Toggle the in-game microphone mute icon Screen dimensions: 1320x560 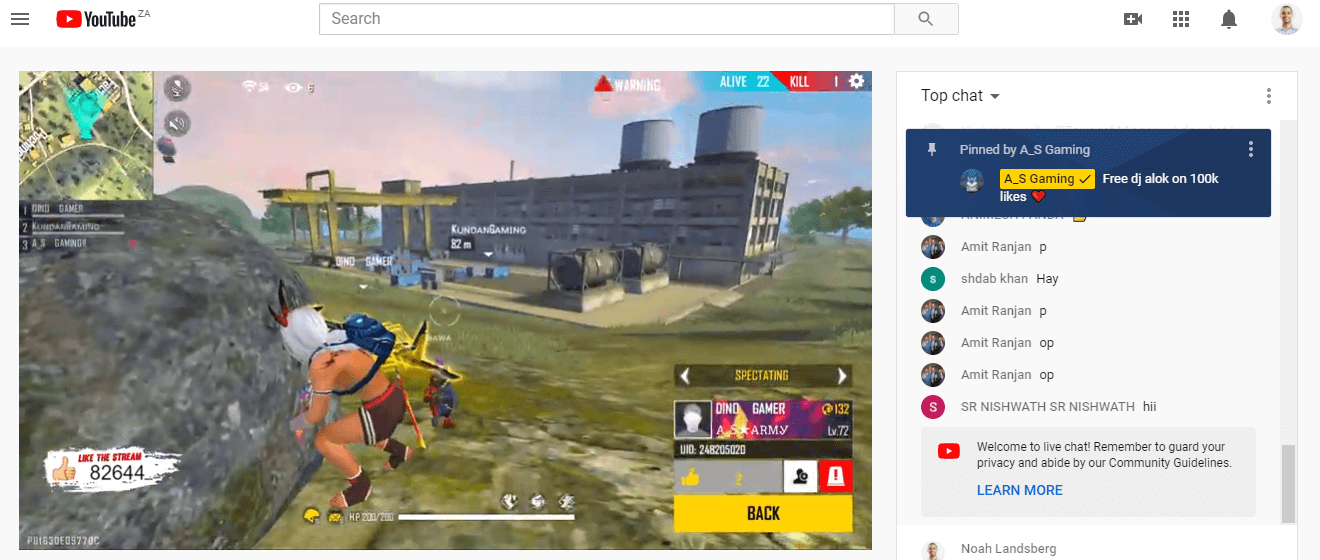[x=177, y=88]
